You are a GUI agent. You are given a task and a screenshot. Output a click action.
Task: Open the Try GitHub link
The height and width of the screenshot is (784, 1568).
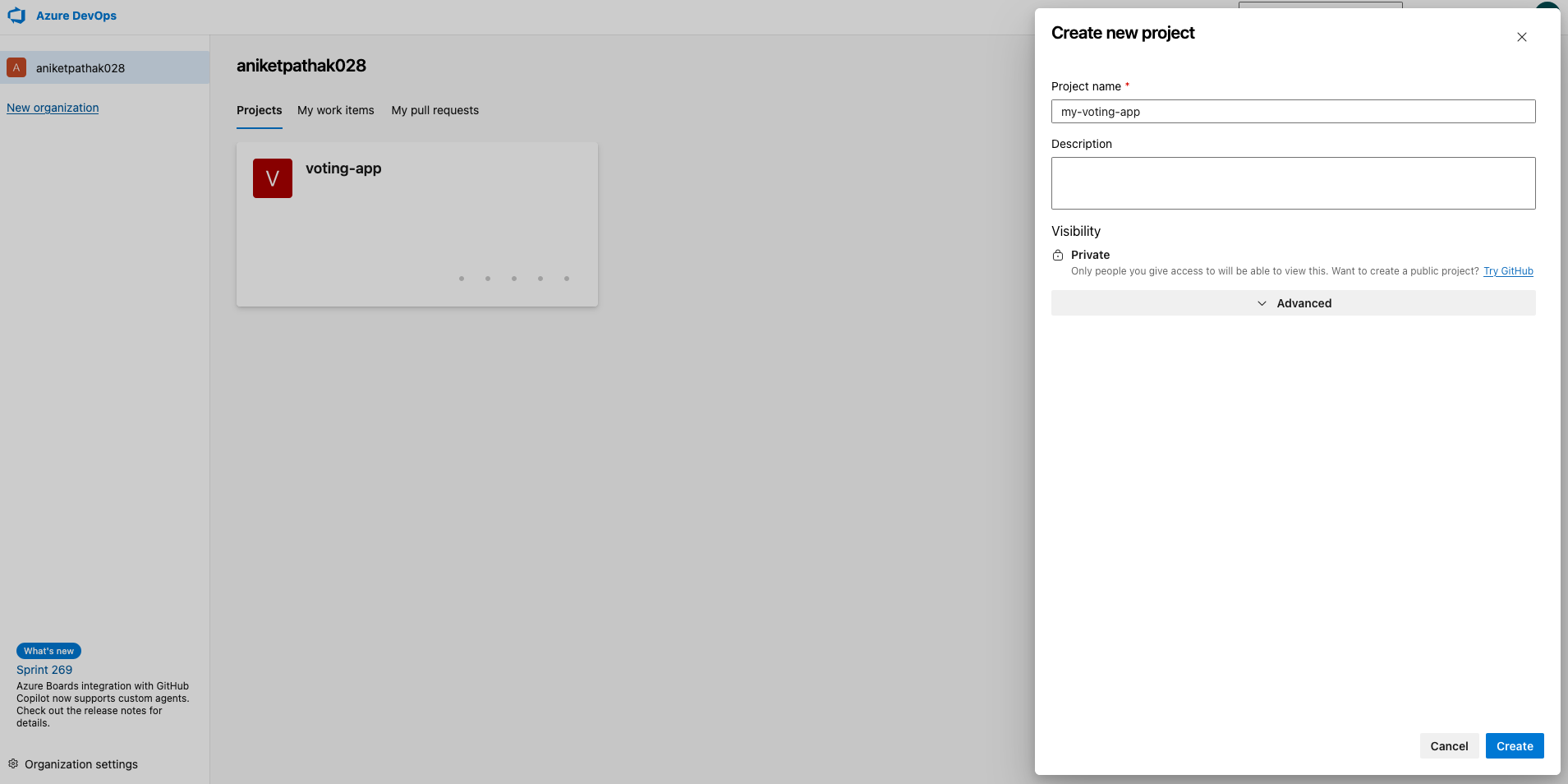tap(1508, 271)
